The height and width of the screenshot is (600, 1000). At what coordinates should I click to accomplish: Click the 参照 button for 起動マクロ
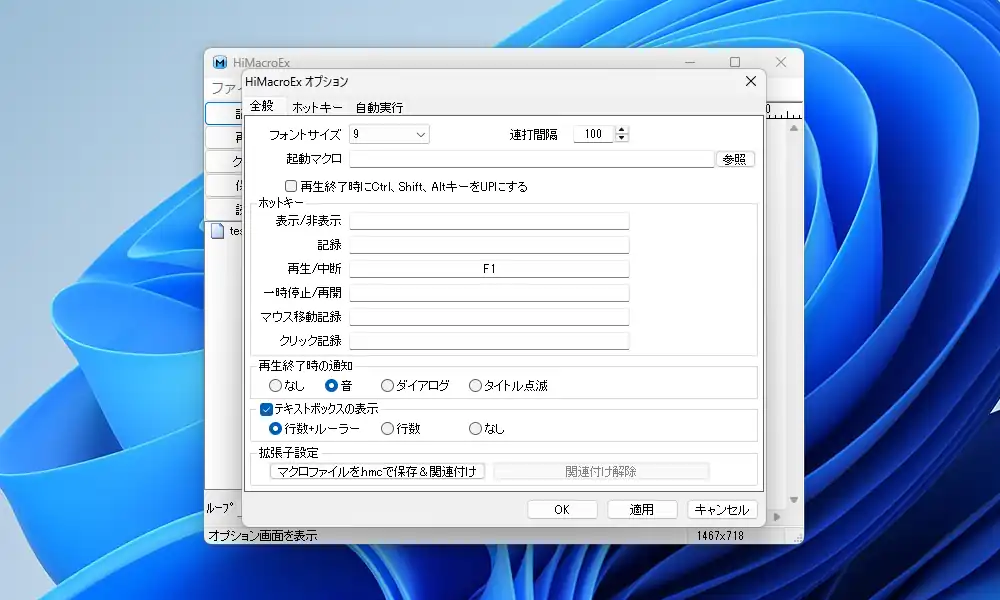735,158
